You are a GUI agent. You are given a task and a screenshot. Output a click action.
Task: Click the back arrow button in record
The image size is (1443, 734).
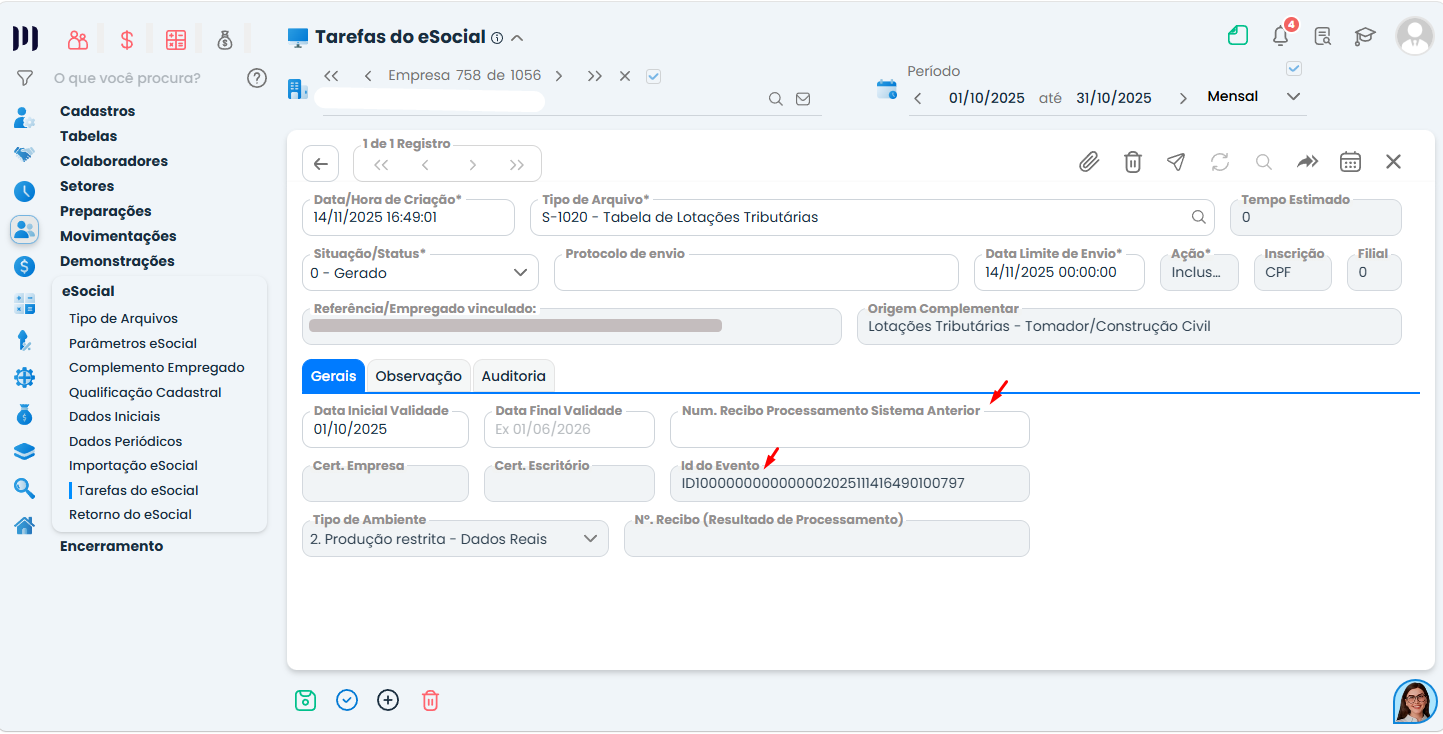[x=320, y=164]
